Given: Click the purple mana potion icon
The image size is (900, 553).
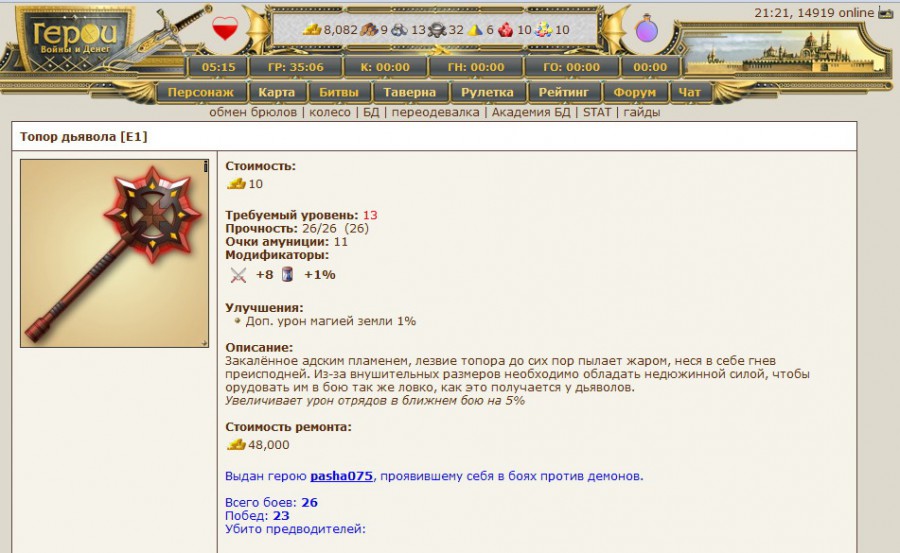Looking at the screenshot, I should pyautogui.click(x=647, y=29).
